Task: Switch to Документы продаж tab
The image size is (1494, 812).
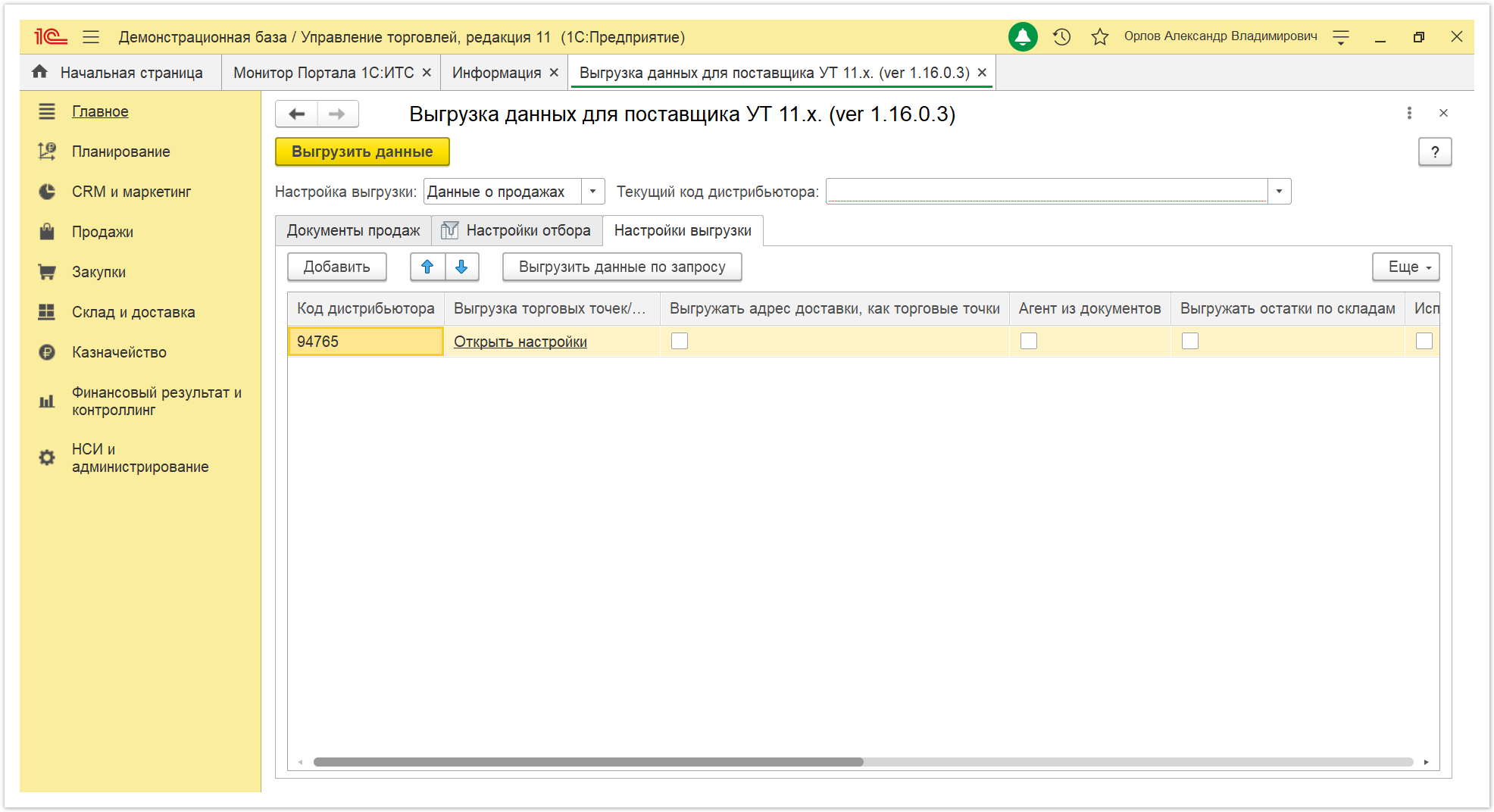Action: (x=353, y=230)
